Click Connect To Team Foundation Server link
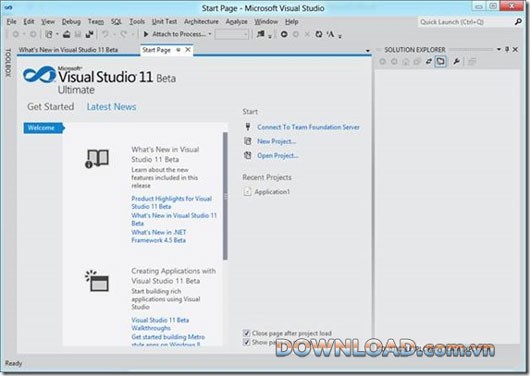This screenshot has height=376, width=530. [308, 127]
